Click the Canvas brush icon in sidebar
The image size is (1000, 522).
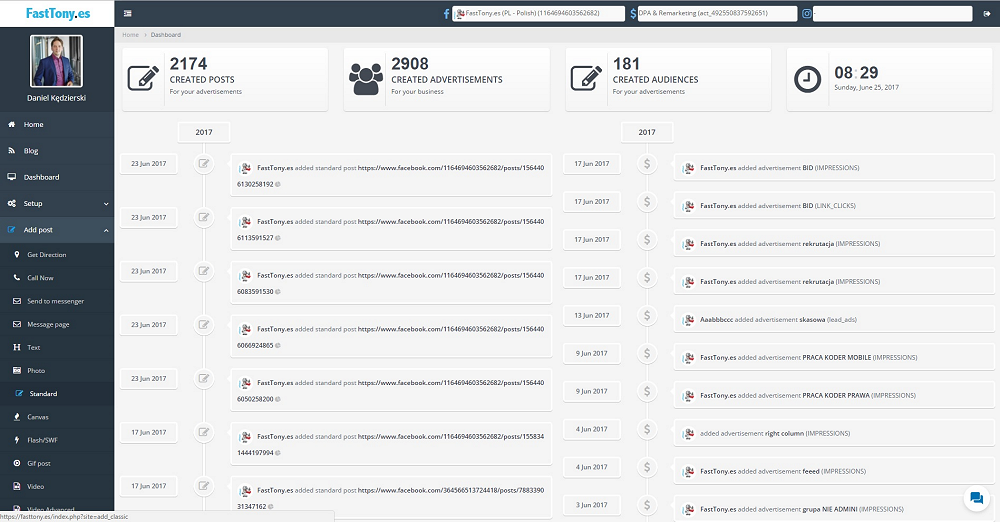[x=17, y=417]
